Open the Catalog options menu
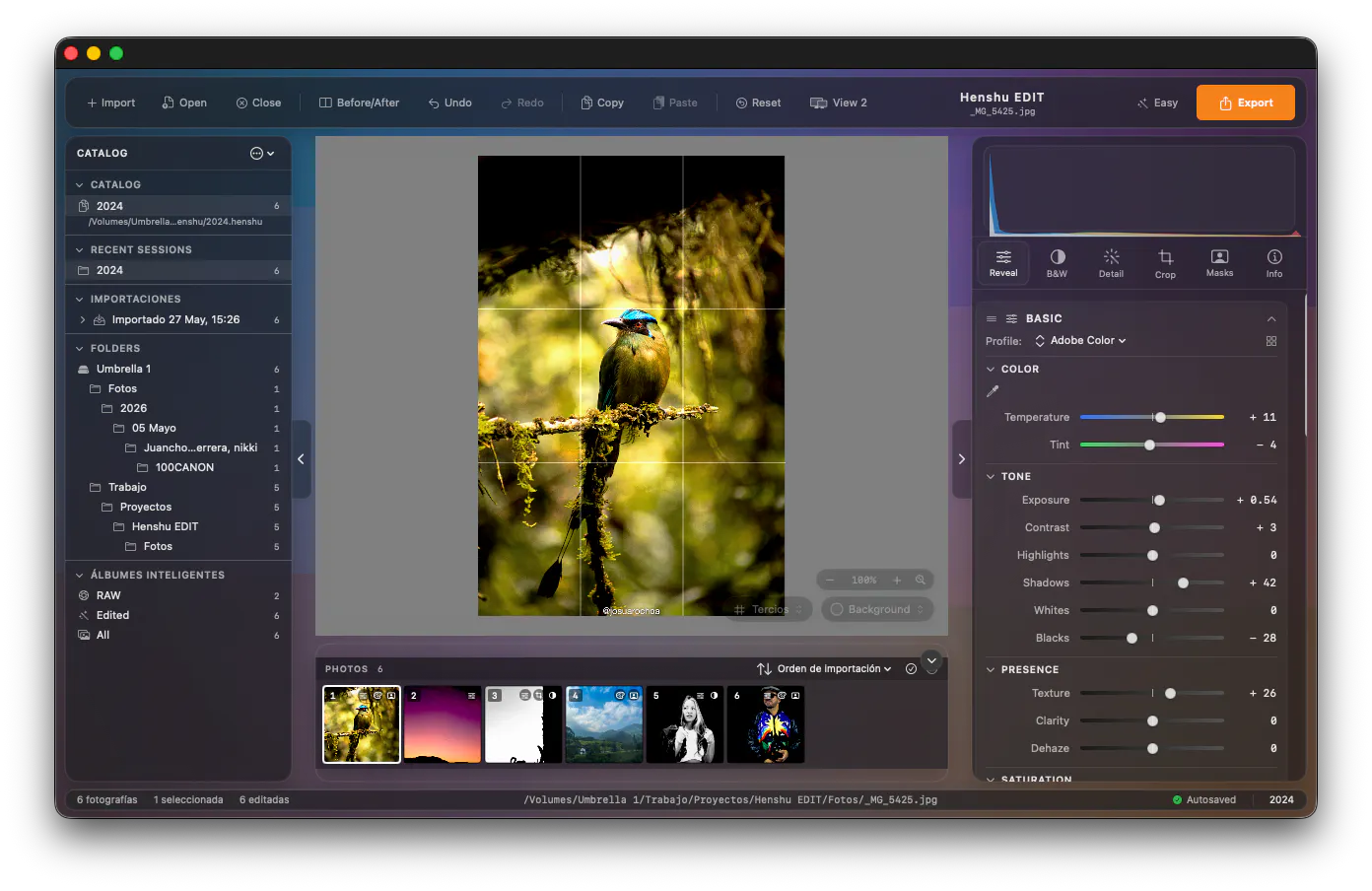 click(262, 154)
